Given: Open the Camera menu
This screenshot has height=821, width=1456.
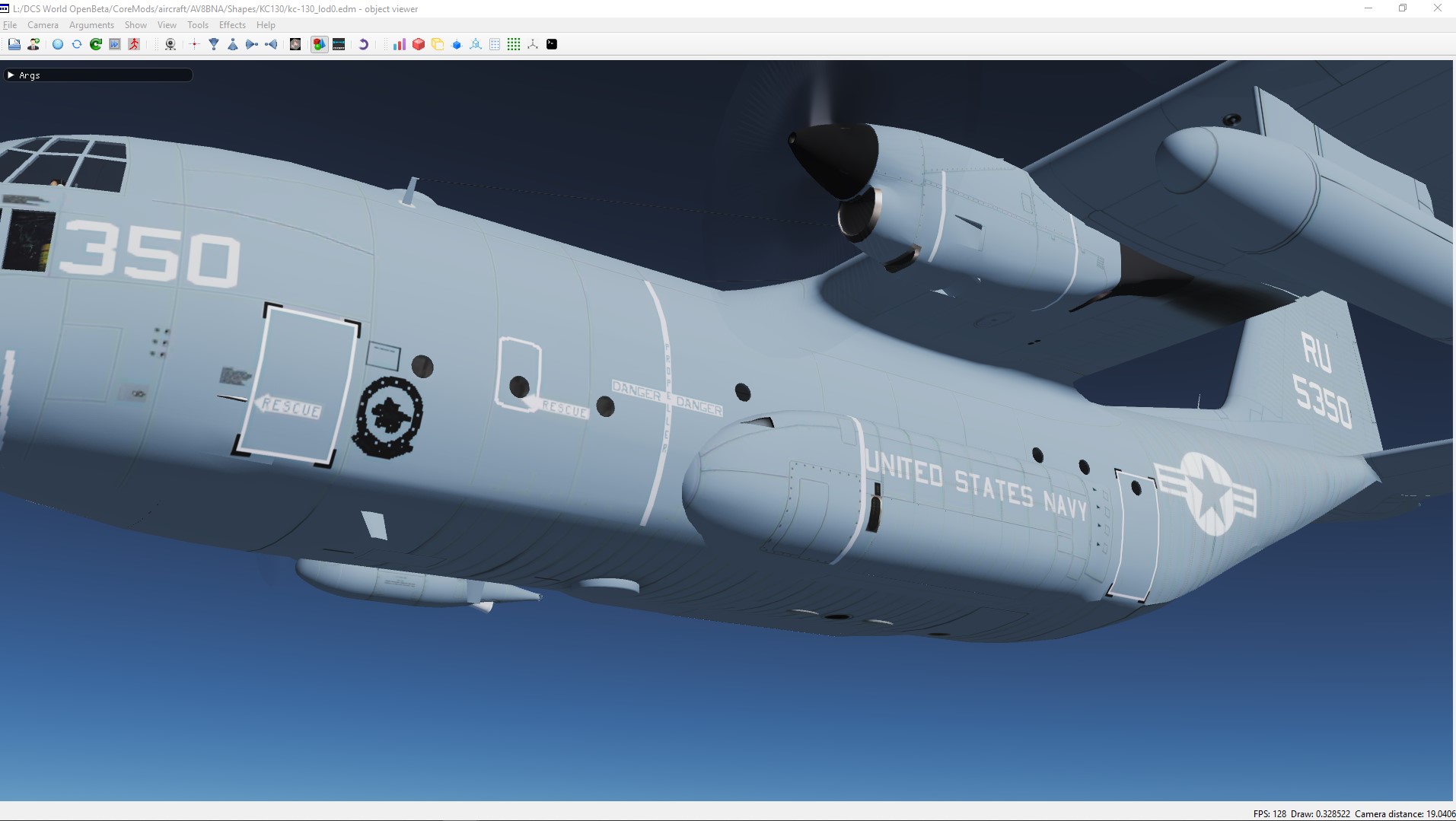Looking at the screenshot, I should (x=43, y=25).
